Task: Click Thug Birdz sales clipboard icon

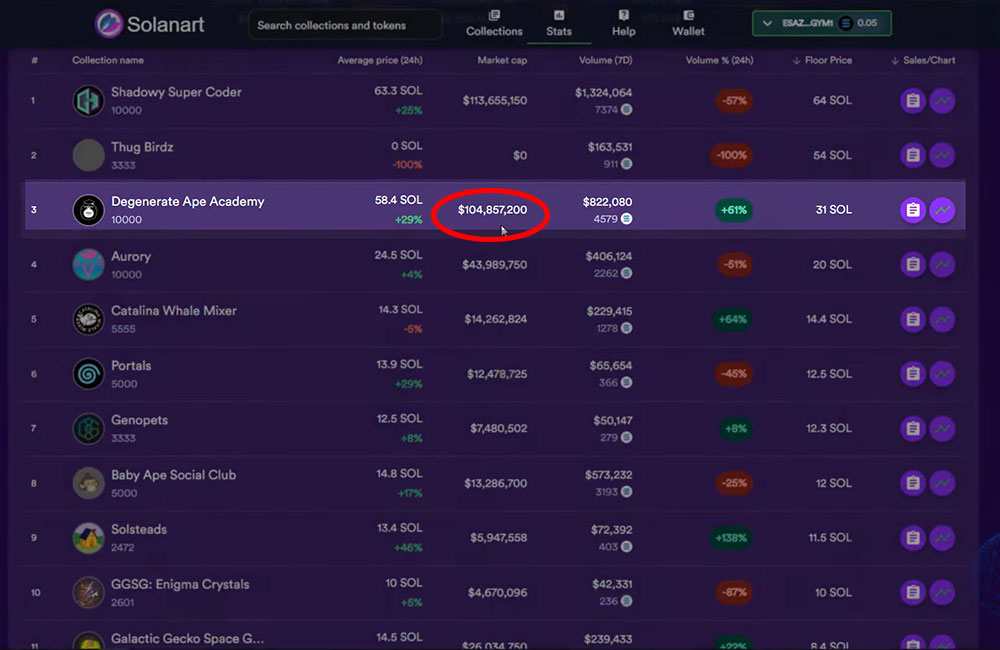Action: tap(912, 155)
